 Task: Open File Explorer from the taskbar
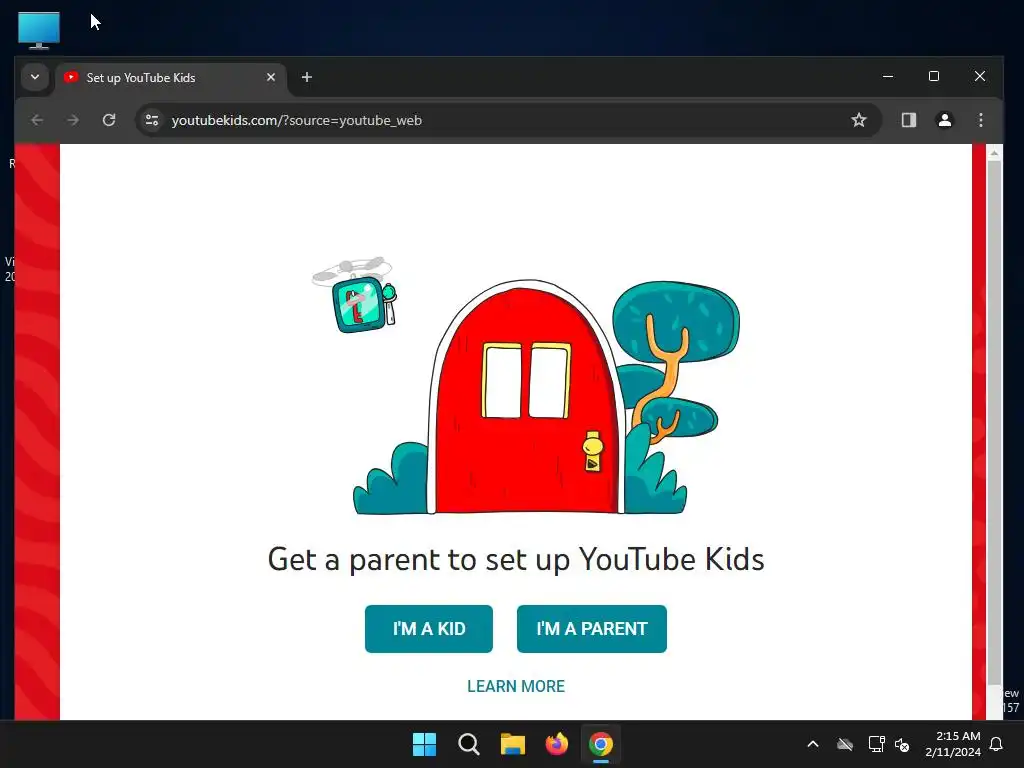click(513, 744)
